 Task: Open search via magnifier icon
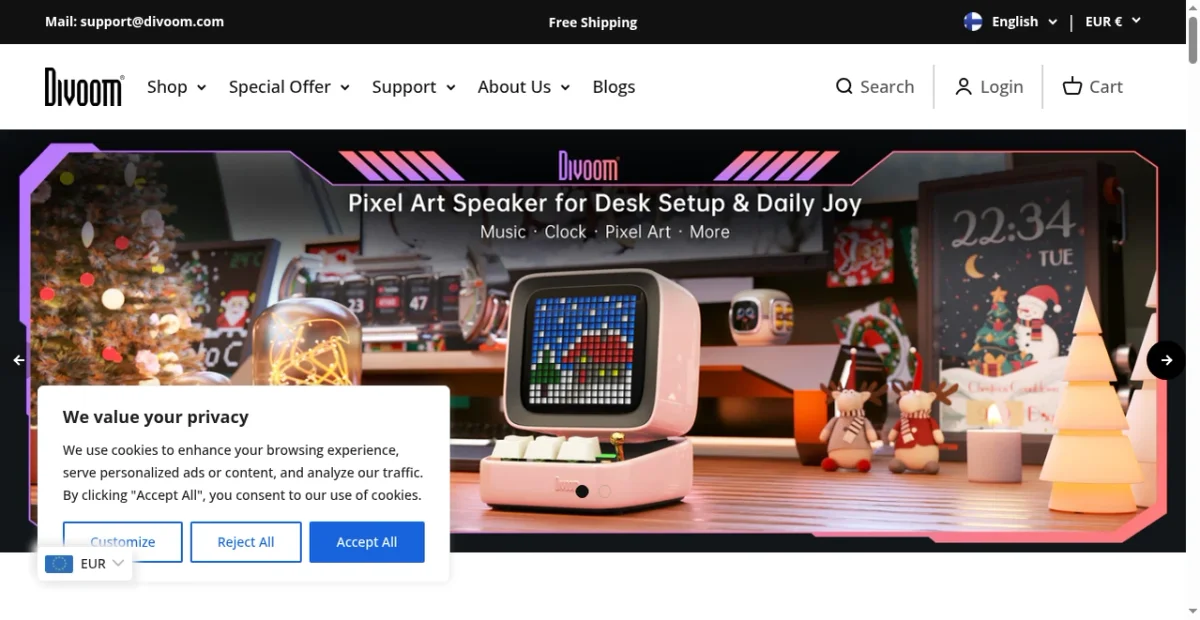click(x=844, y=87)
